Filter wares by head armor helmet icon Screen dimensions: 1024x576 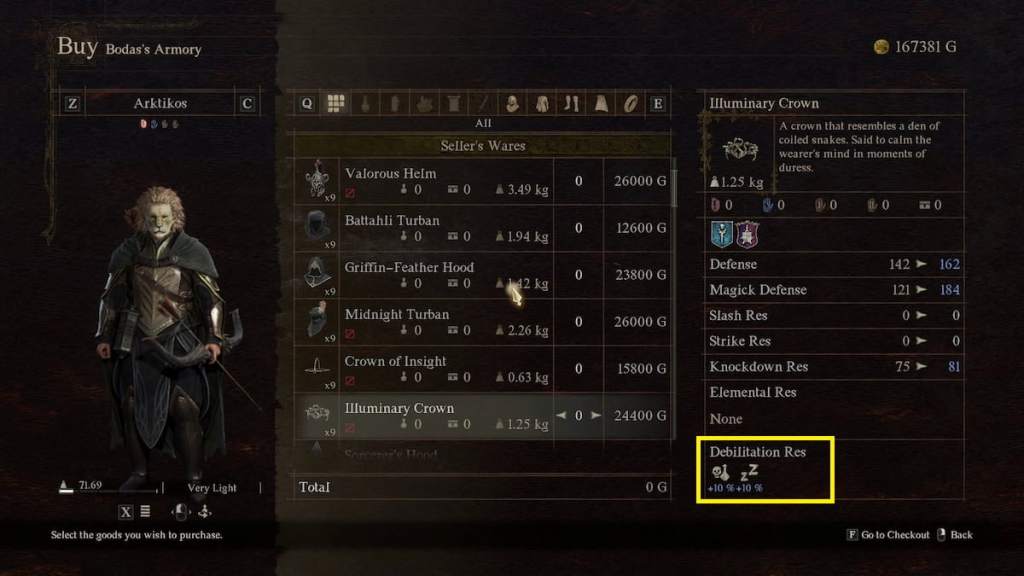click(x=512, y=103)
